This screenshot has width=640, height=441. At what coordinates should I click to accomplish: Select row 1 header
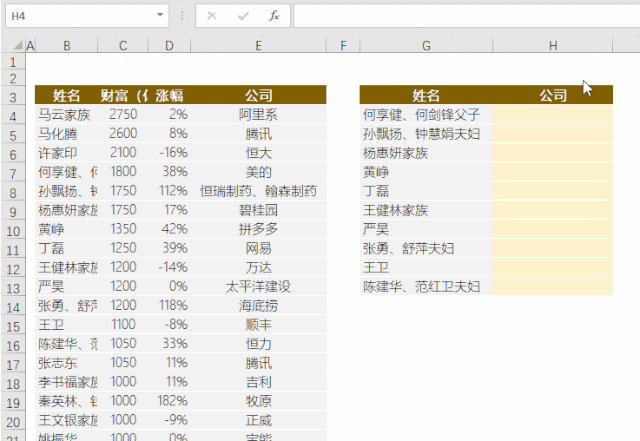tap(13, 62)
